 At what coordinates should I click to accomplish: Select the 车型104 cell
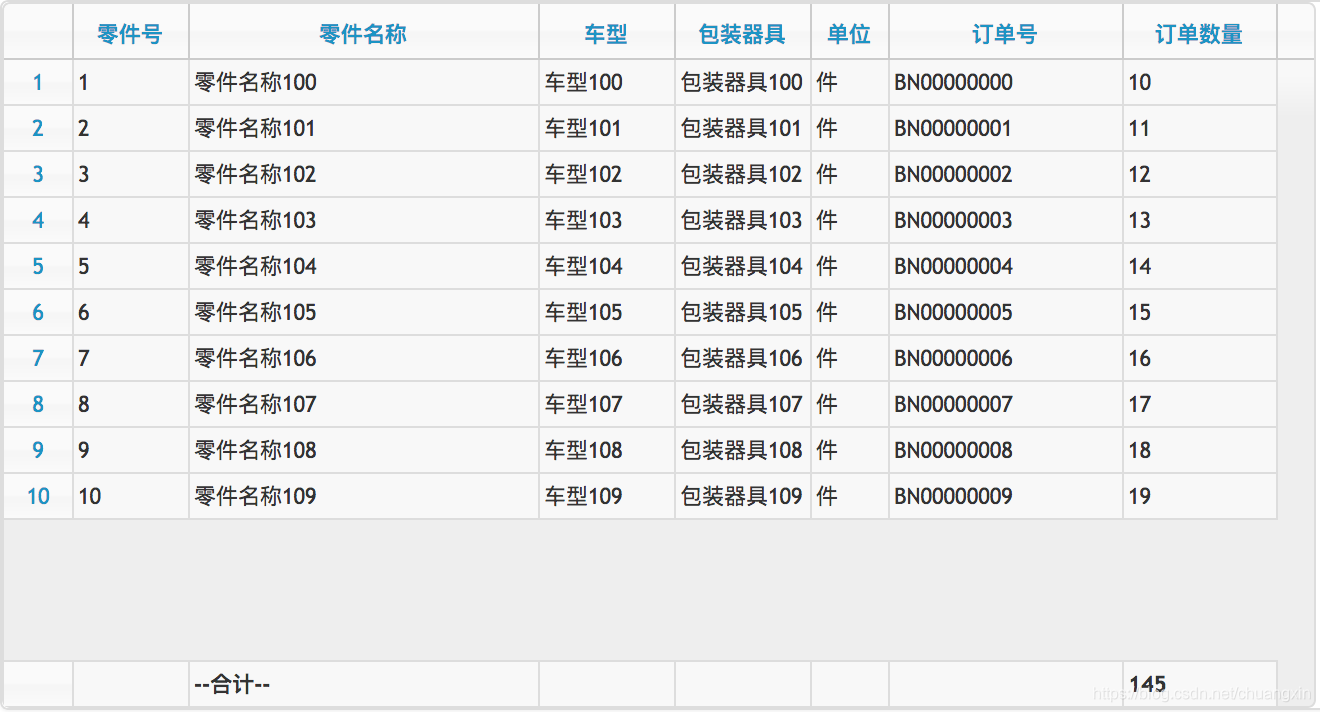coord(607,266)
